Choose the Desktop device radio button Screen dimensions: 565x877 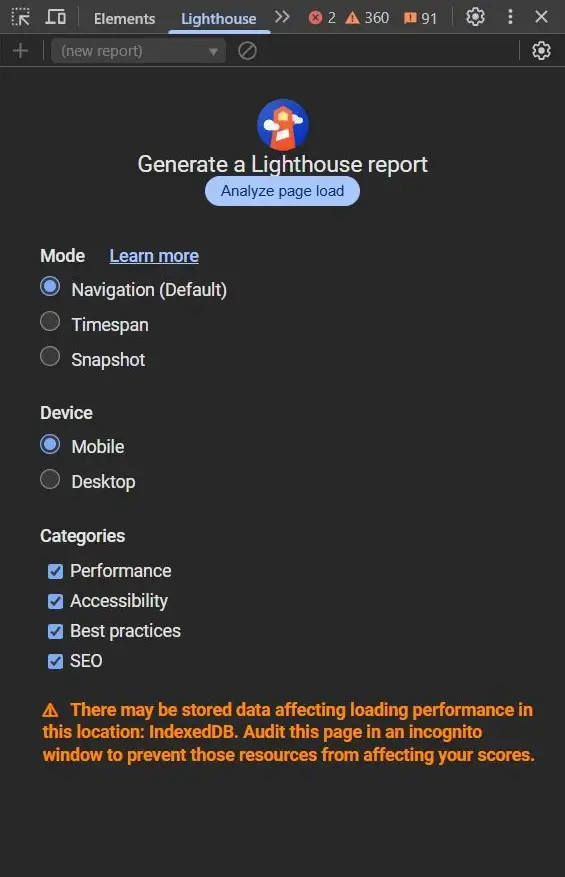tap(50, 479)
